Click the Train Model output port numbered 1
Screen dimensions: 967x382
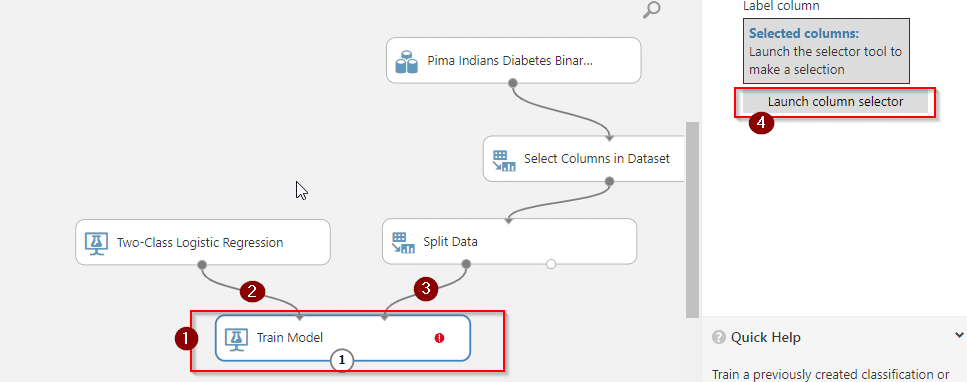(x=342, y=360)
